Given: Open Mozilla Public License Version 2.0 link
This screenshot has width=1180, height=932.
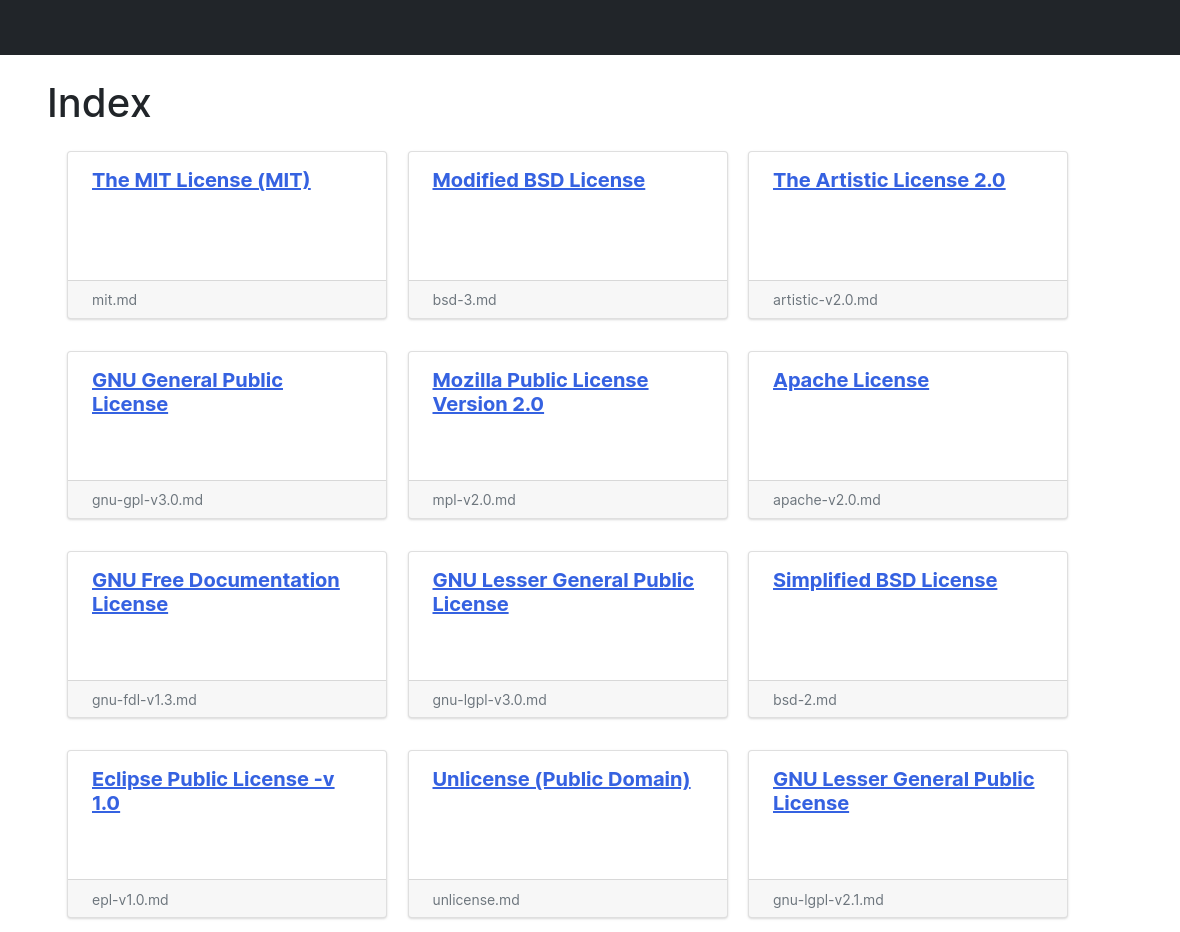Looking at the screenshot, I should click(540, 392).
